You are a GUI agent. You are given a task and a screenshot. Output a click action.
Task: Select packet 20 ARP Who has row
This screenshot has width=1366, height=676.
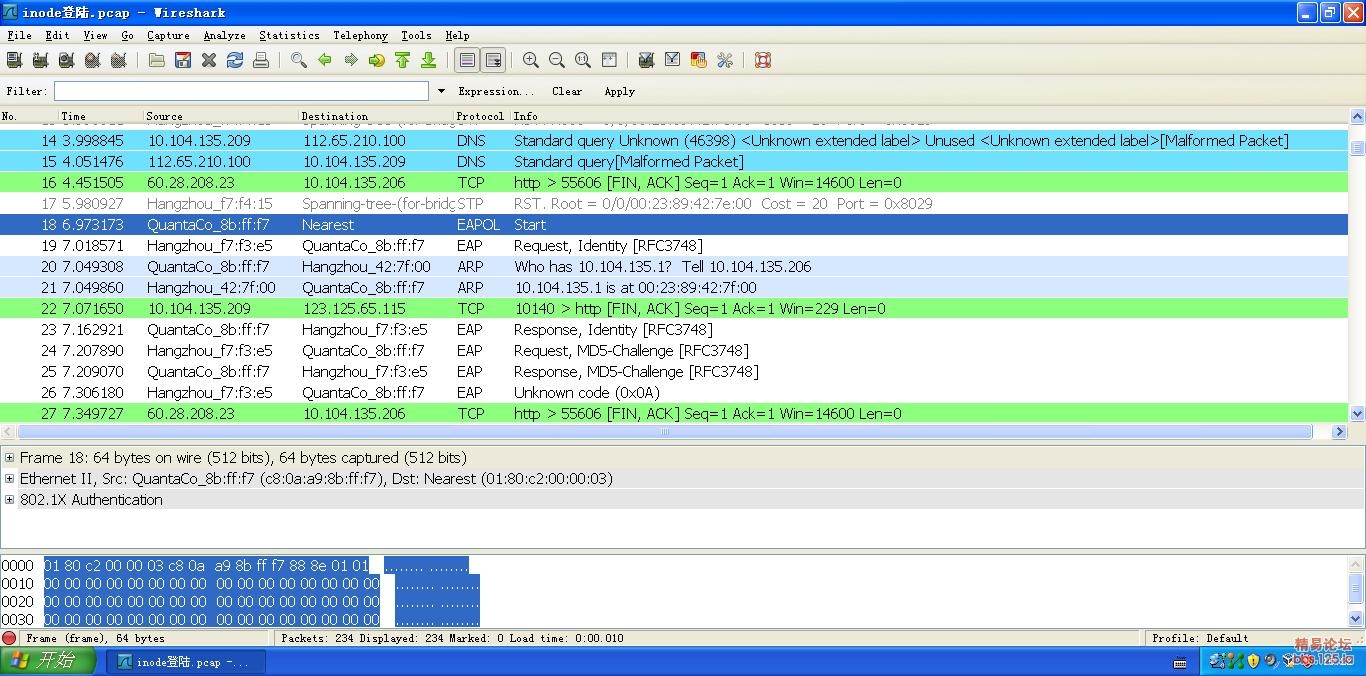point(675,267)
